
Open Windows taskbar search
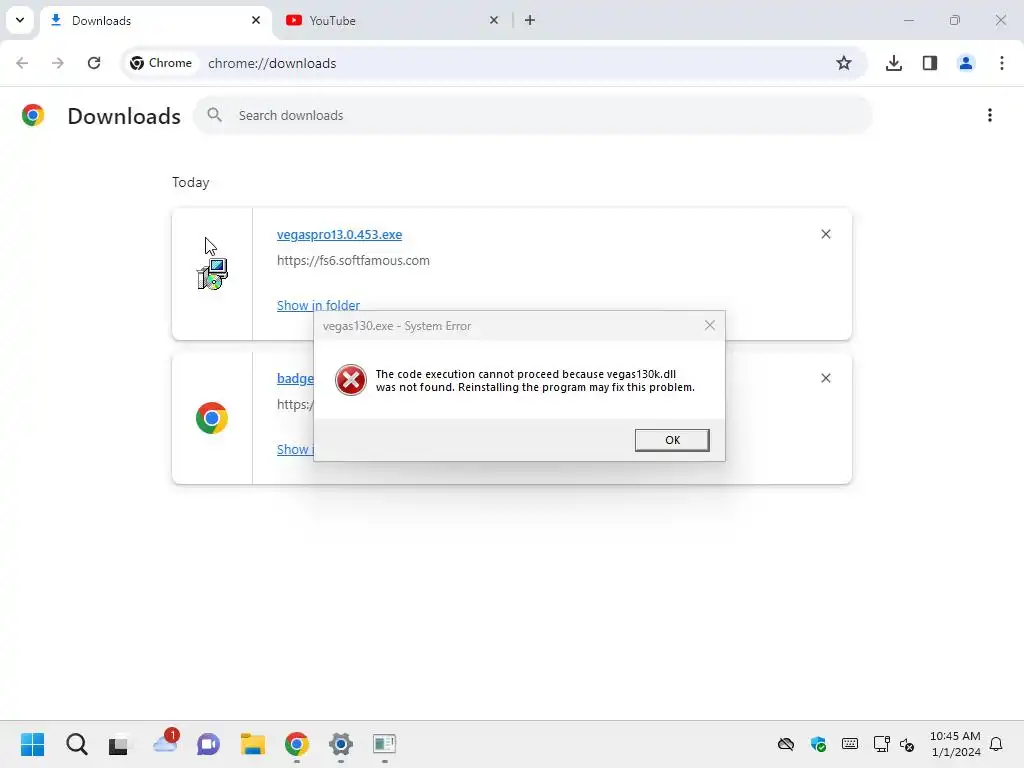pos(76,744)
